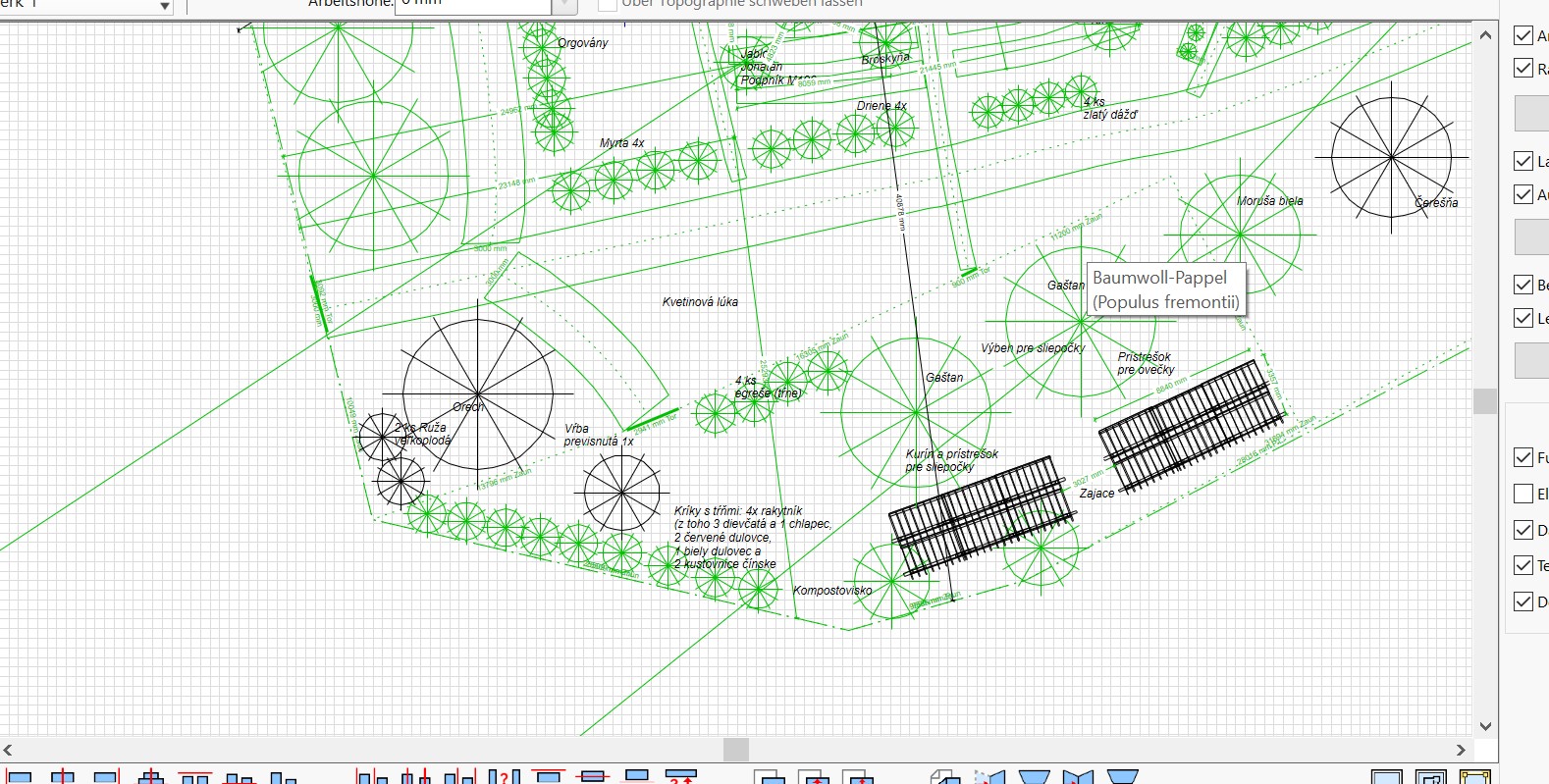Click the vertical scrollbar down arrow
1549x784 pixels.
pyautogui.click(x=1485, y=726)
